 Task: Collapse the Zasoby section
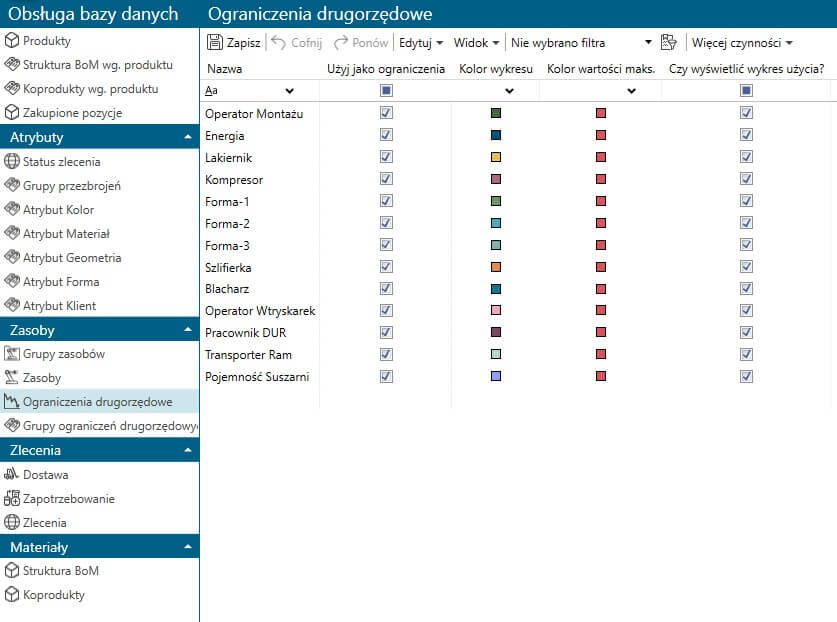point(188,330)
